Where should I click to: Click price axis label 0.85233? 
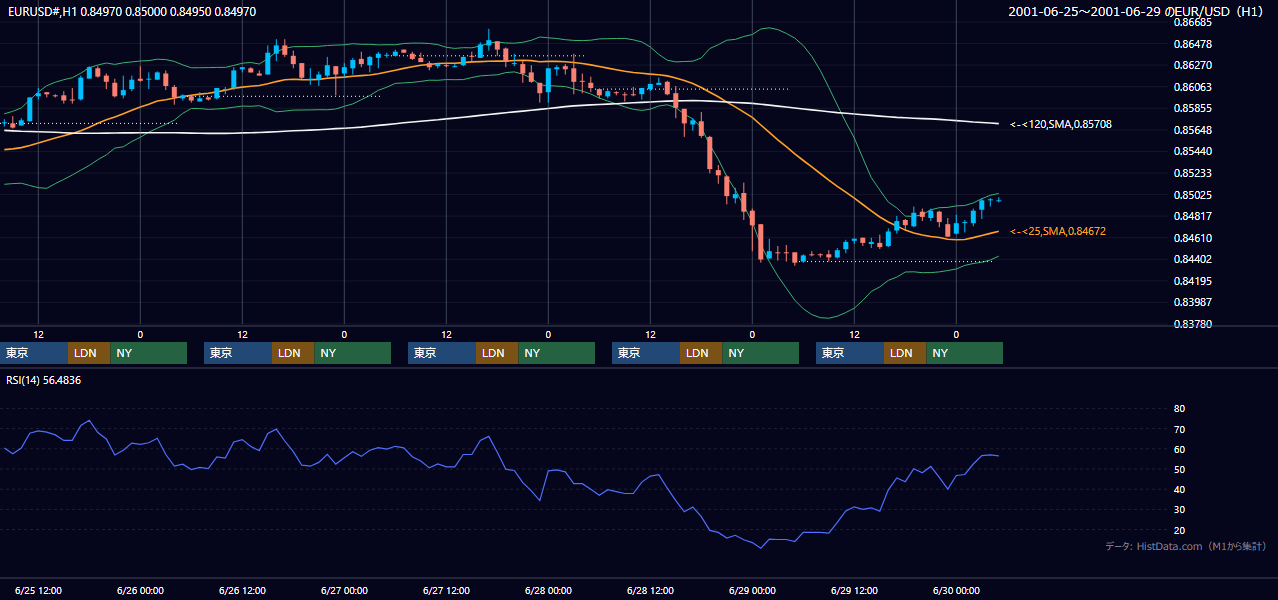coord(1192,173)
